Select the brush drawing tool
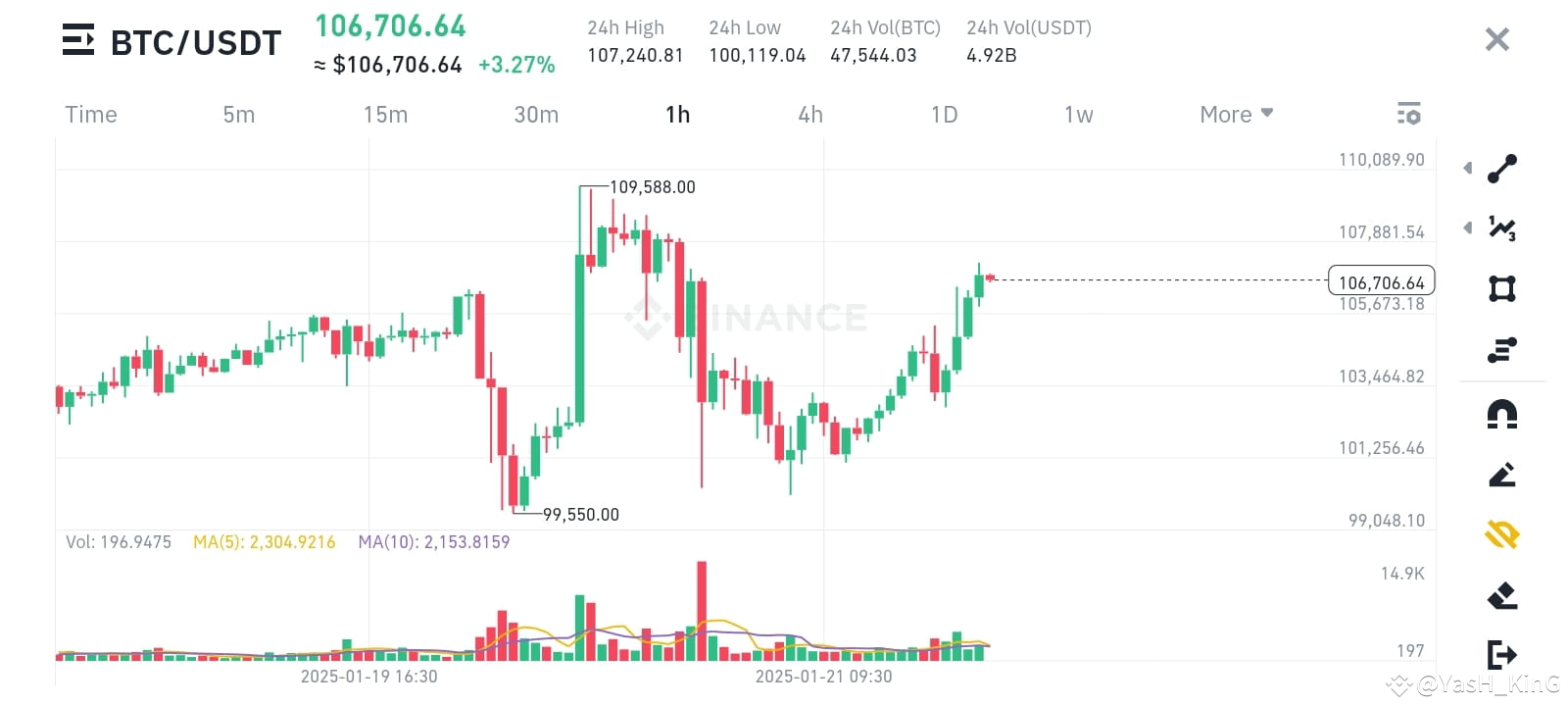Viewport: 1568px width, 706px height. coord(1501,475)
